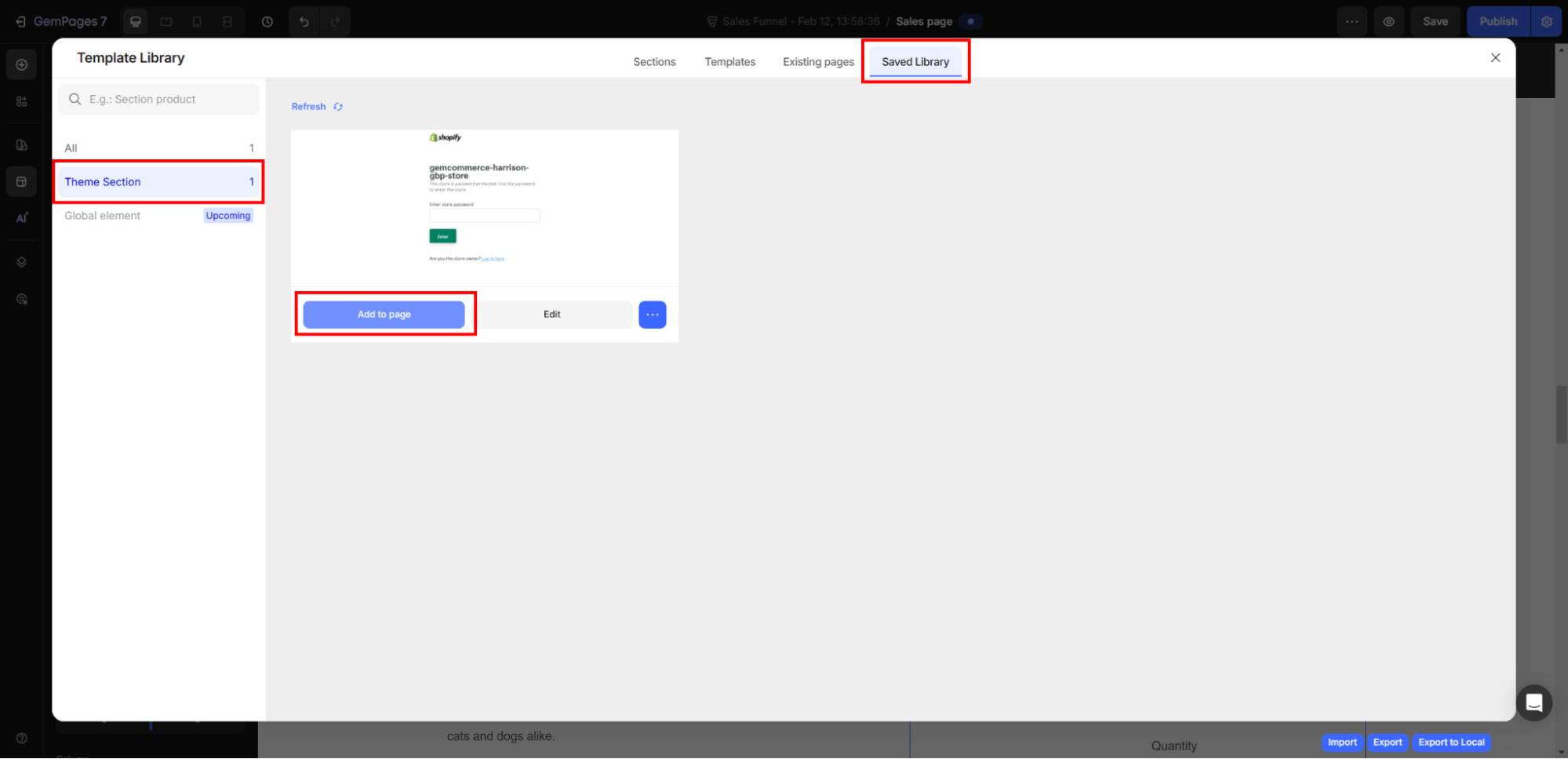Switch to the Sections tab
This screenshot has width=1568, height=759.
click(x=654, y=61)
